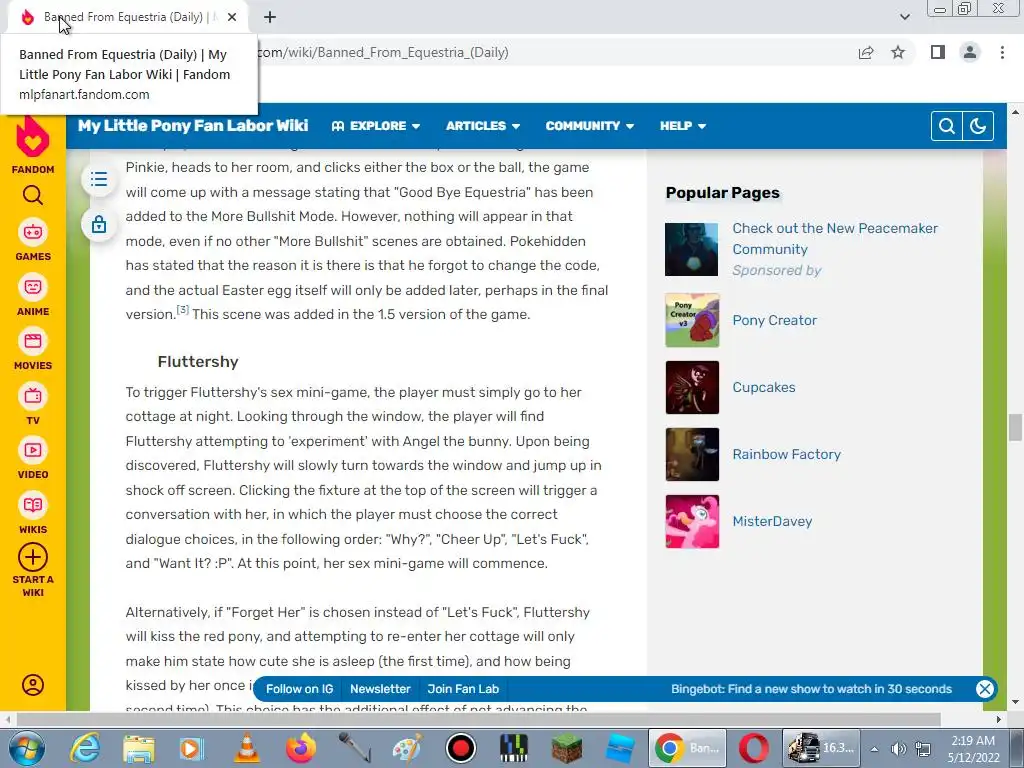Viewport: 1024px width, 768px height.
Task: Click Start a Wiki plus icon
Action: pos(33,557)
